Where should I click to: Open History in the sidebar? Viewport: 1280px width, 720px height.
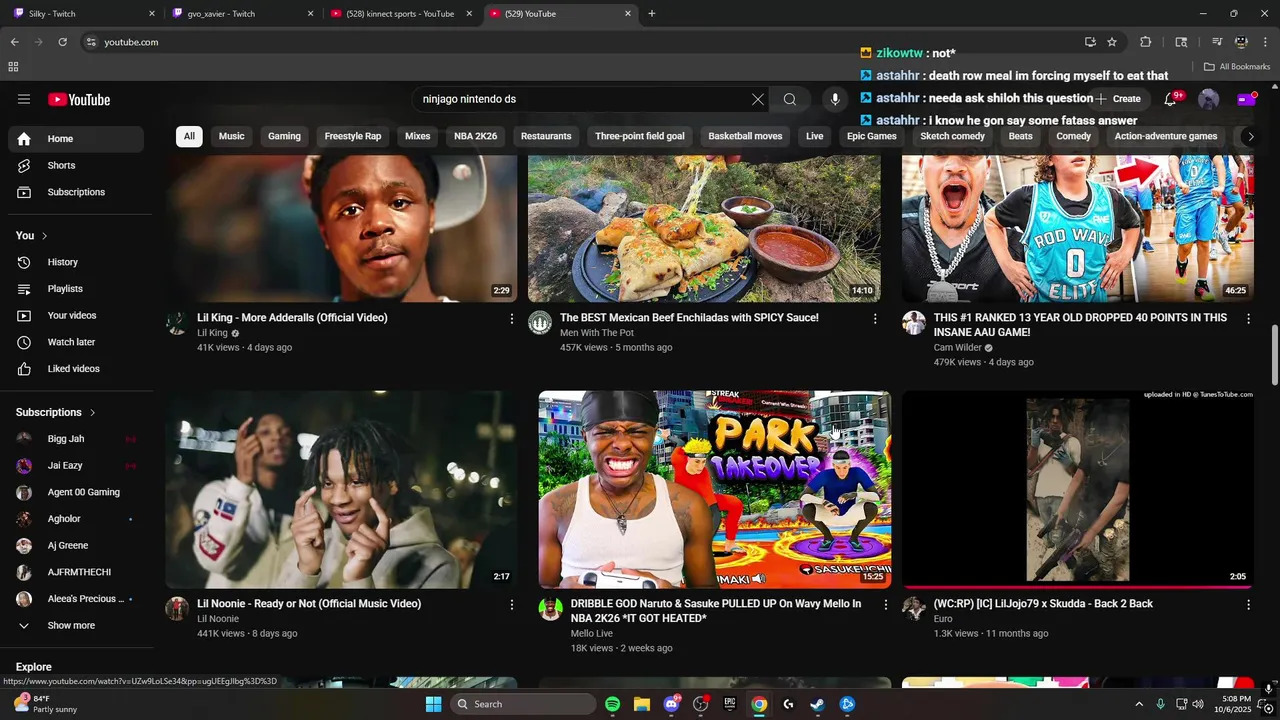76,262
